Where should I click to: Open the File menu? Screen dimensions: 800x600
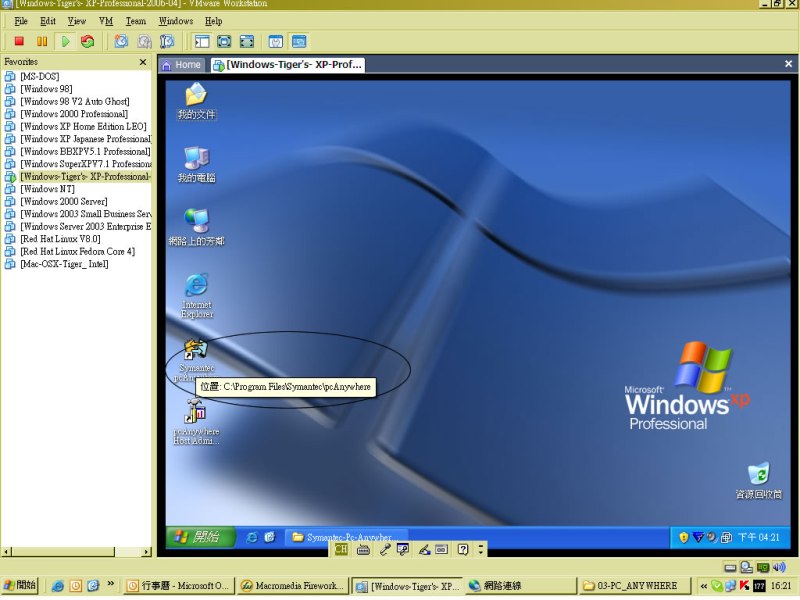[x=21, y=21]
